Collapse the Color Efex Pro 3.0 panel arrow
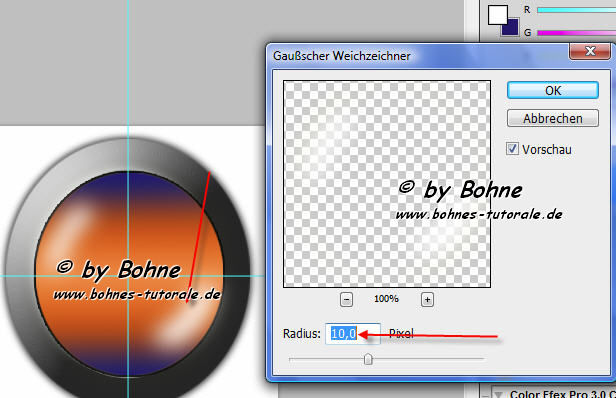Image resolution: width=616 pixels, height=398 pixels. 499,394
